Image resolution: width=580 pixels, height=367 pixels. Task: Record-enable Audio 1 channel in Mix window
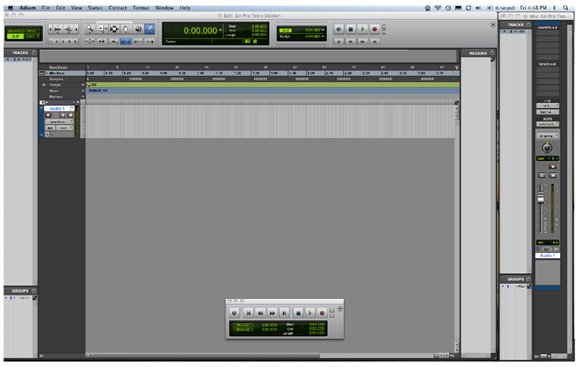(553, 167)
